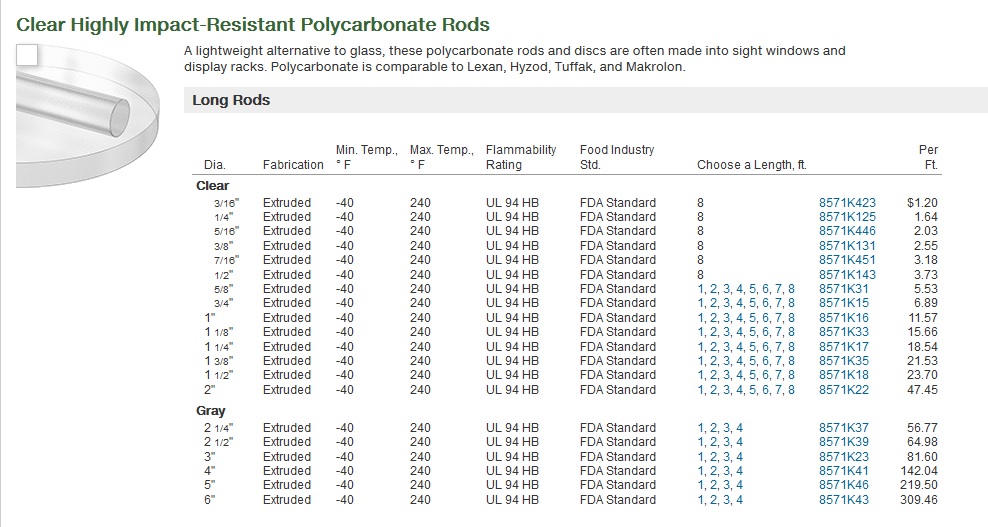This screenshot has width=988, height=527.
Task: Choose a length in the 2 1/4" gray row
Action: click(x=720, y=428)
